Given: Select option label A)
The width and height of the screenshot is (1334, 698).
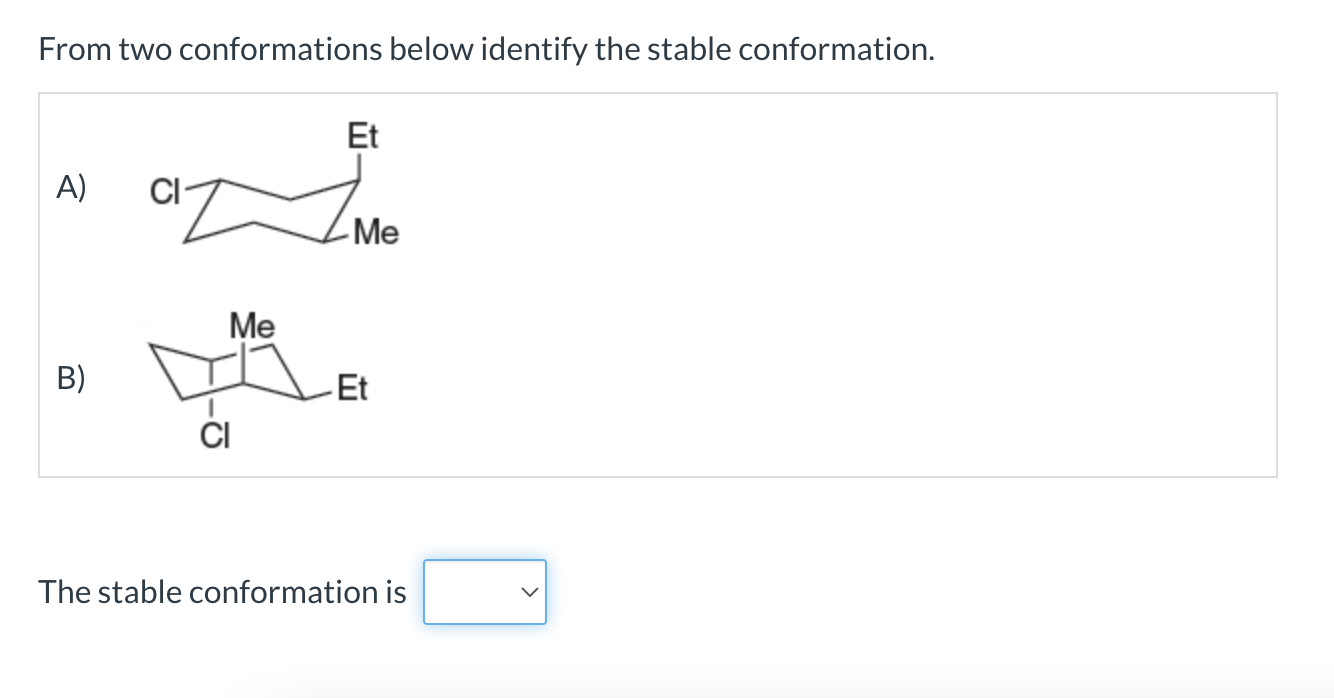Looking at the screenshot, I should 71,186.
